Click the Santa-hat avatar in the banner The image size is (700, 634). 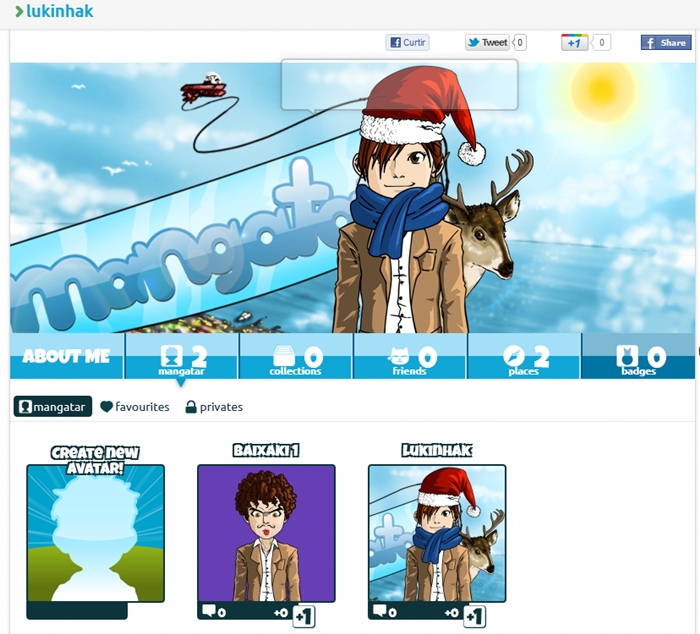click(x=407, y=201)
